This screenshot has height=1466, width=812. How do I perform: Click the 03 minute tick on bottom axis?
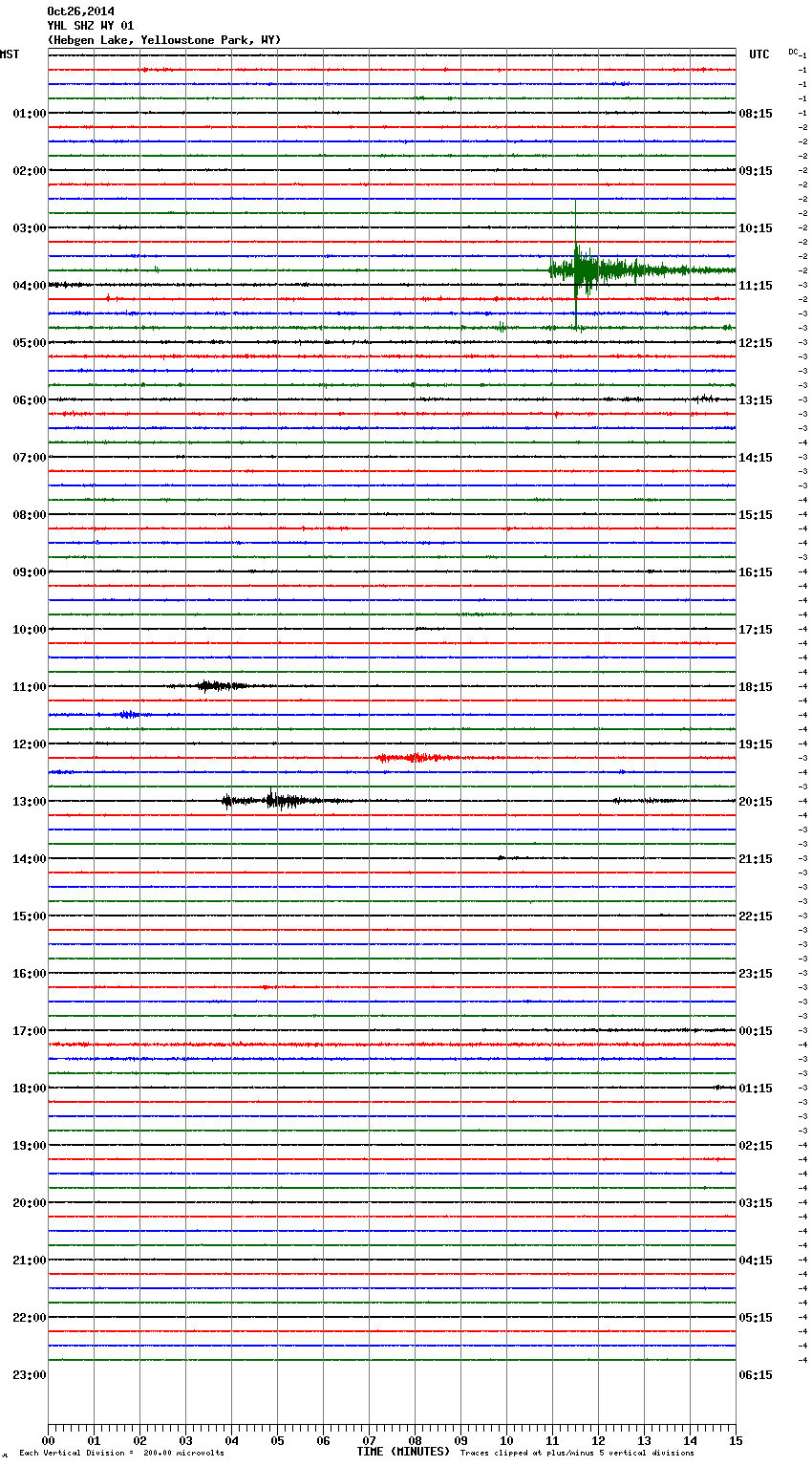tap(185, 1440)
